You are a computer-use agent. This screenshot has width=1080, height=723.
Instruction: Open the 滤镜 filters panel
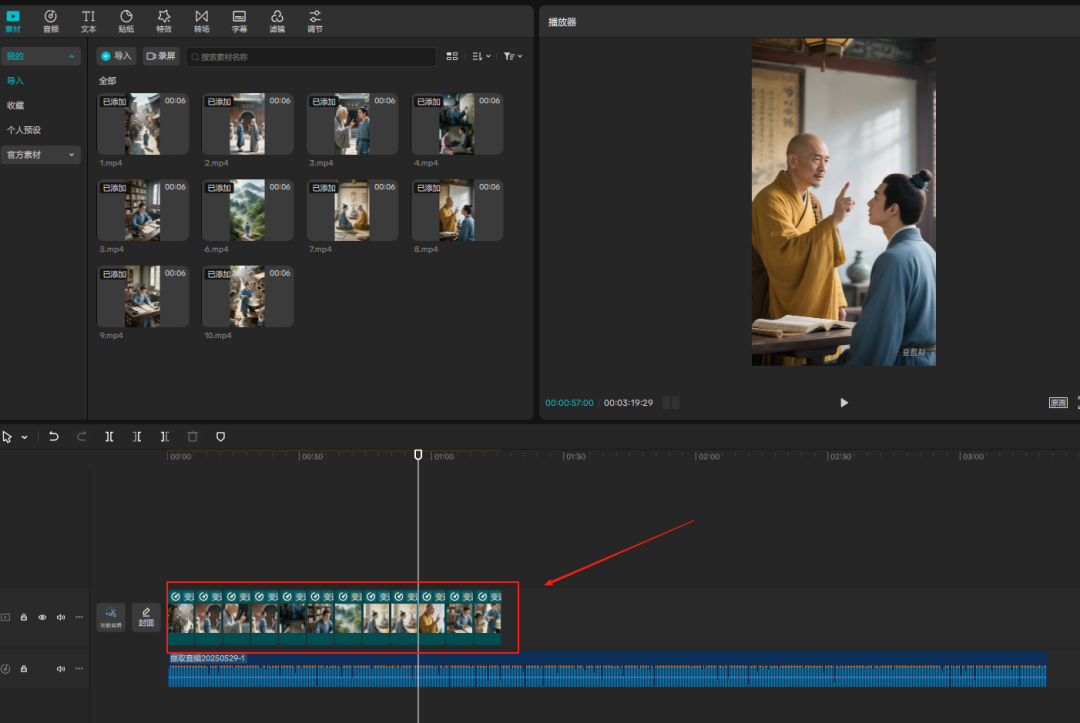[x=277, y=21]
